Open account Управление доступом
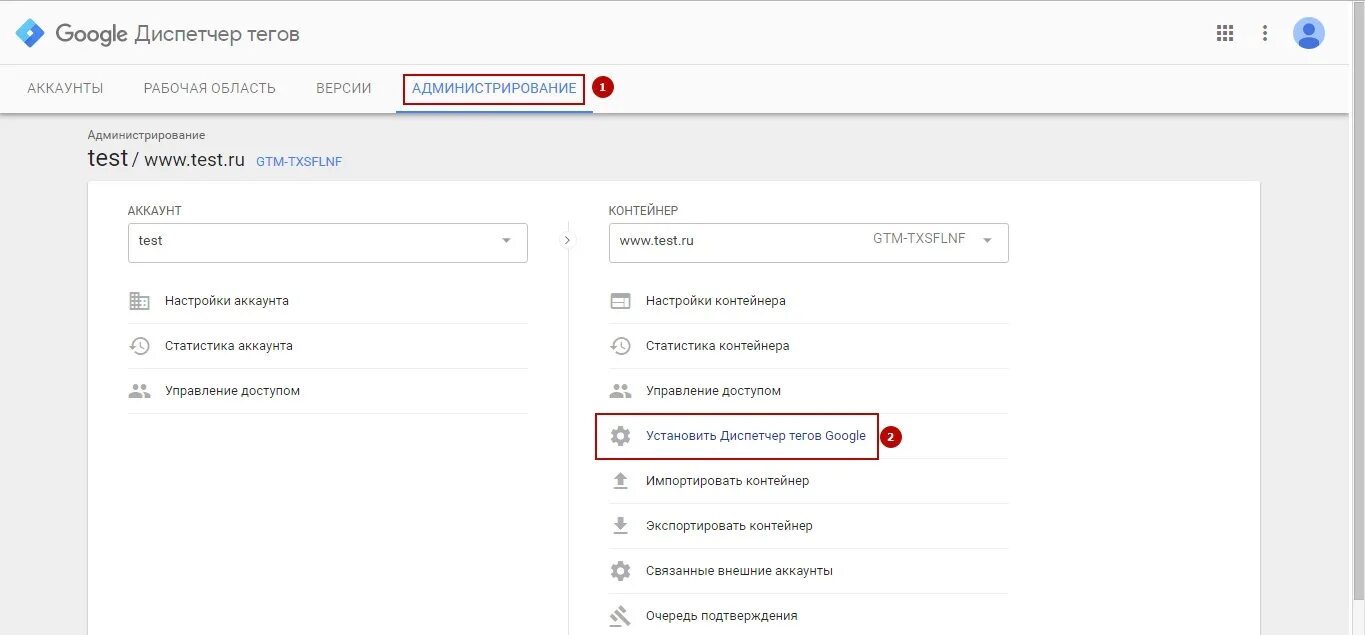The height and width of the screenshot is (635, 1365). coord(232,391)
